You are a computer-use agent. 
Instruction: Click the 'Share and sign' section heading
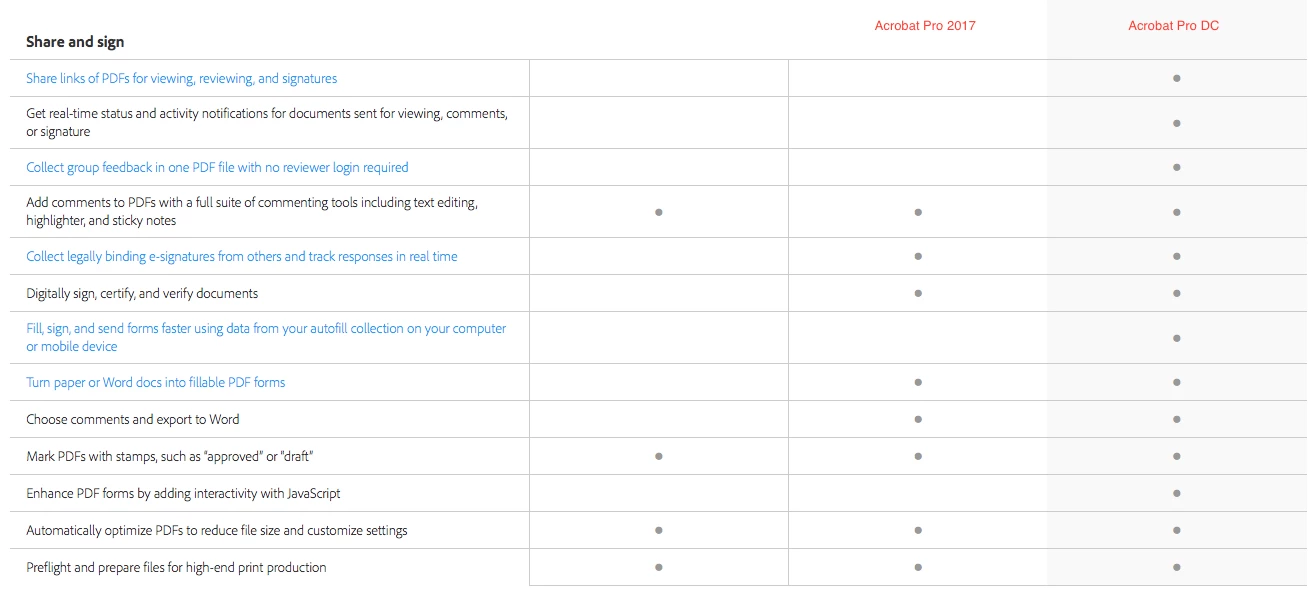75,42
